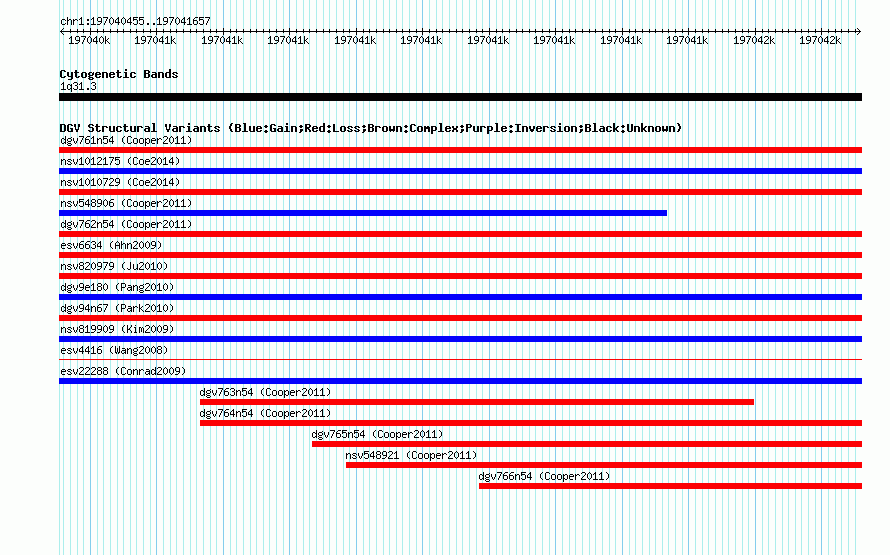Select the blue bar for dgv9e180
Screen dimensions: 890x555
coord(460,297)
